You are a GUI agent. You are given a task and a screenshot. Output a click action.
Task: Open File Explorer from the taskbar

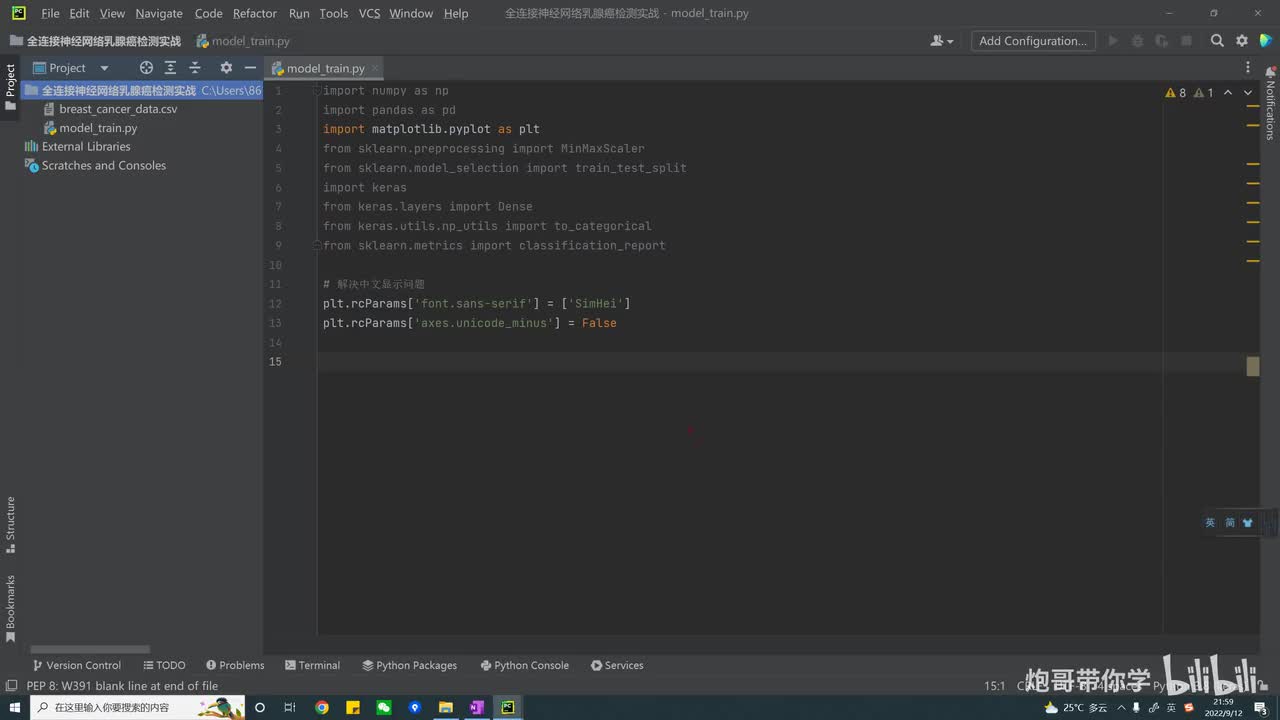coord(446,707)
